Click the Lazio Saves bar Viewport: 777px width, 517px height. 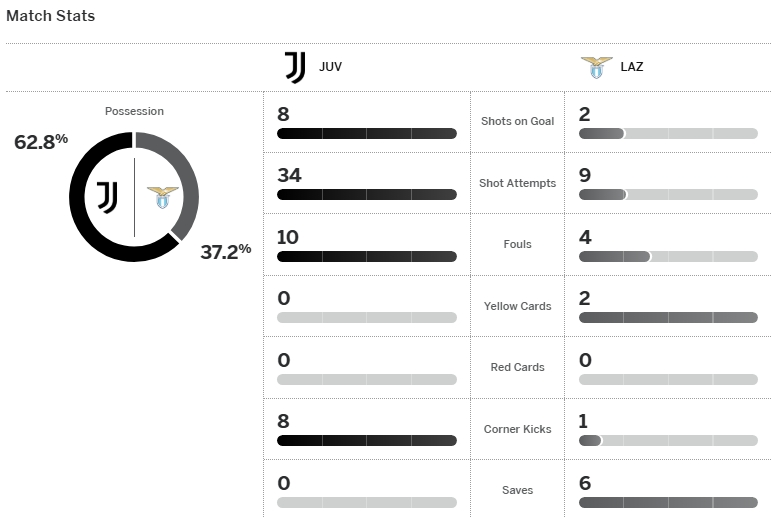tap(667, 502)
